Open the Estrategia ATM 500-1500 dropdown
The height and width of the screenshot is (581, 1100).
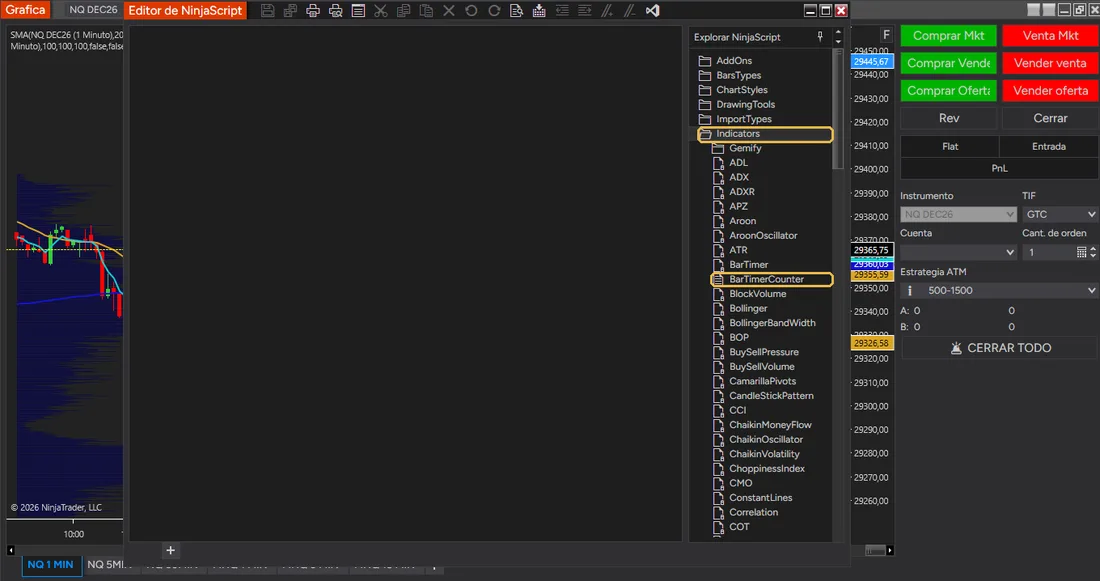1000,290
